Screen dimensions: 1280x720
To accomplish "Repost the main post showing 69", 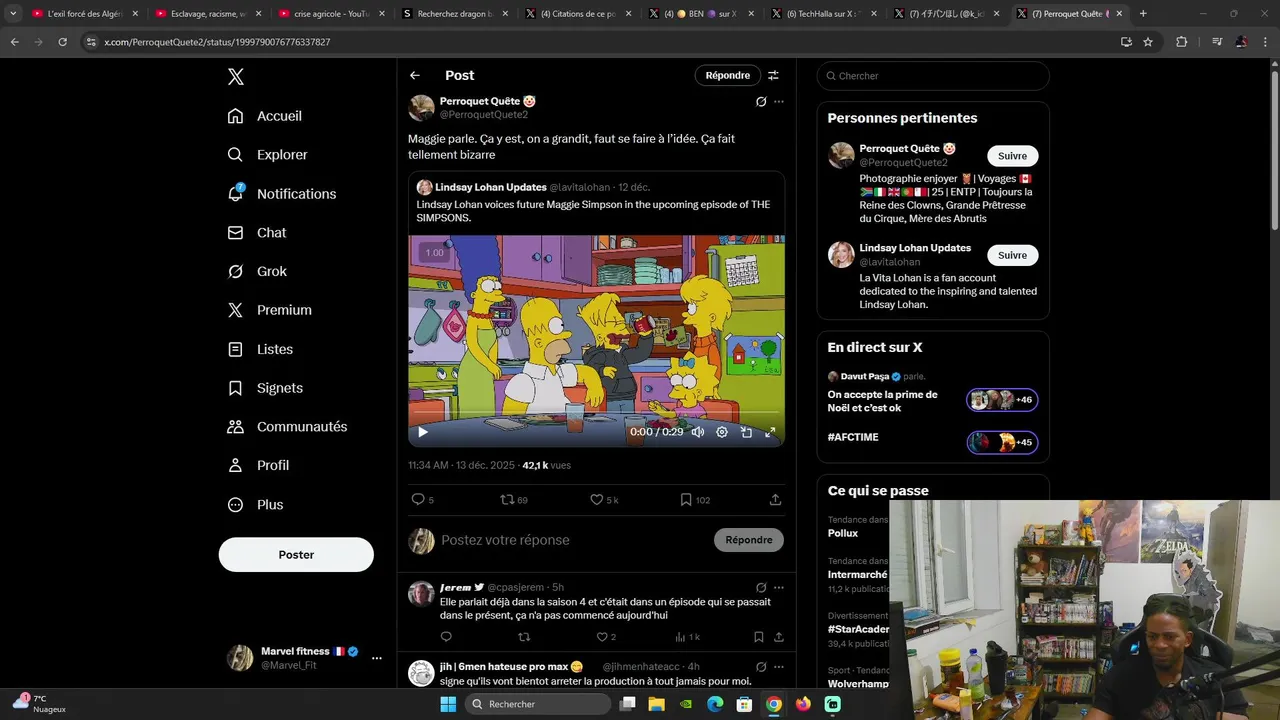I will tap(507, 499).
